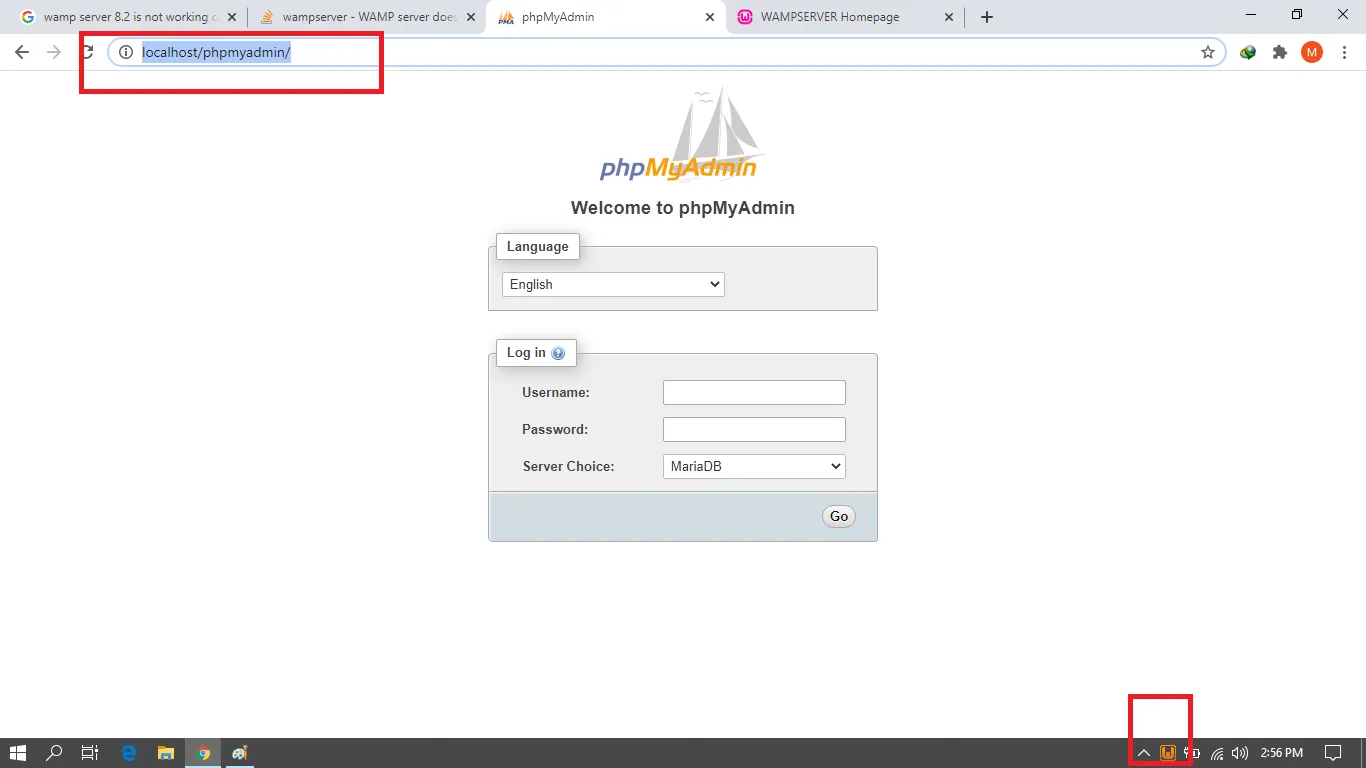Close the WAMPSERVER Homepage tab

949,17
